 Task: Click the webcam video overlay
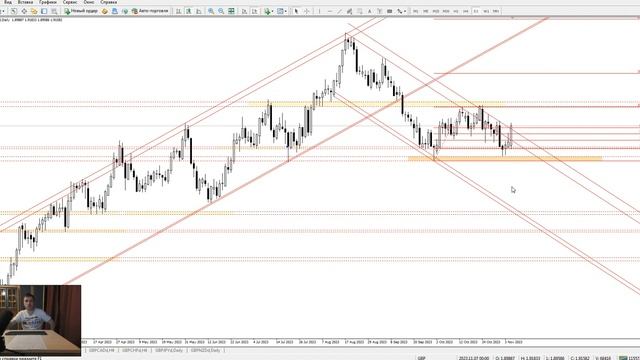[x=40, y=320]
